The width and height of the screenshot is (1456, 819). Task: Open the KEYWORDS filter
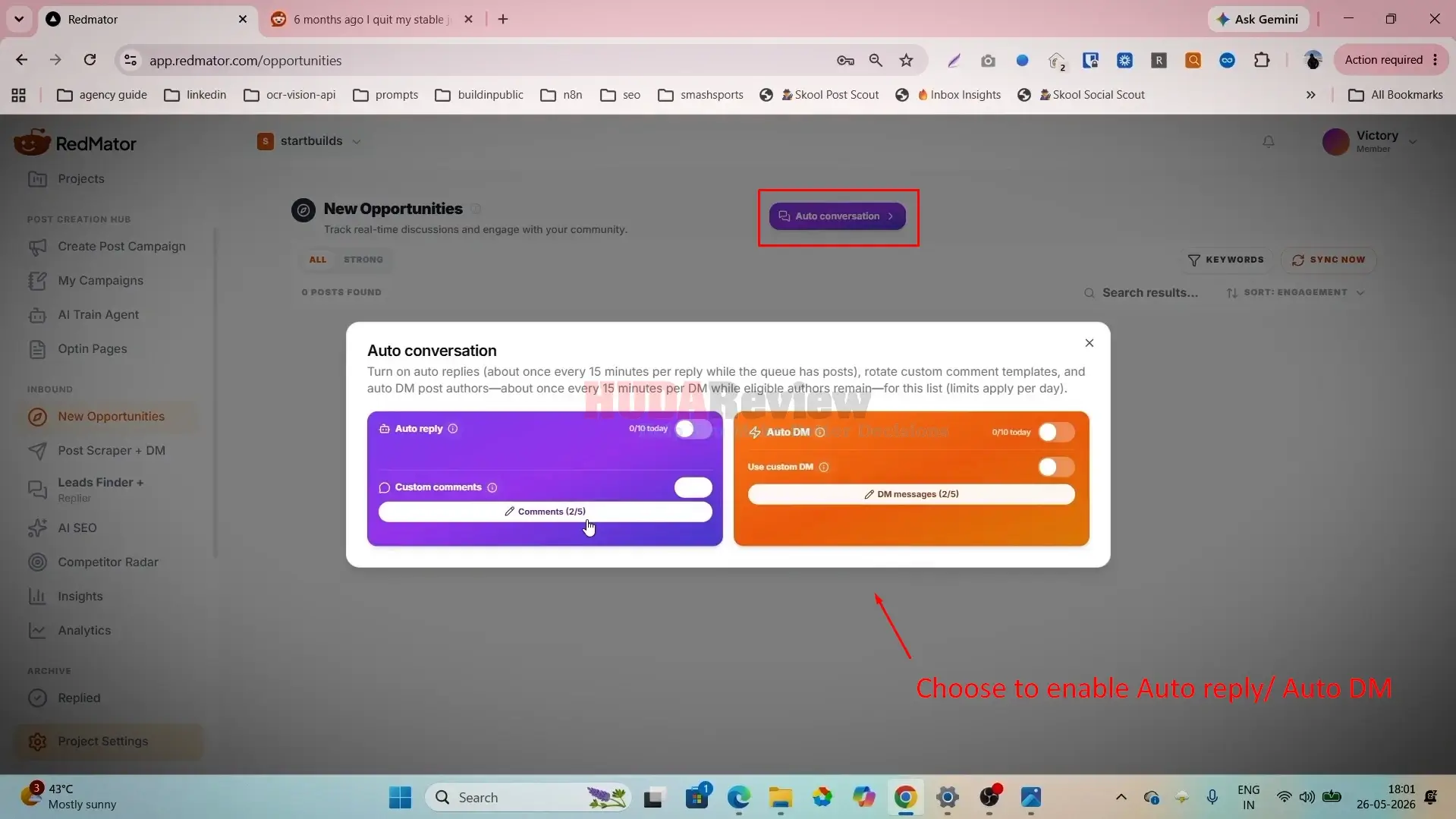tap(1225, 260)
